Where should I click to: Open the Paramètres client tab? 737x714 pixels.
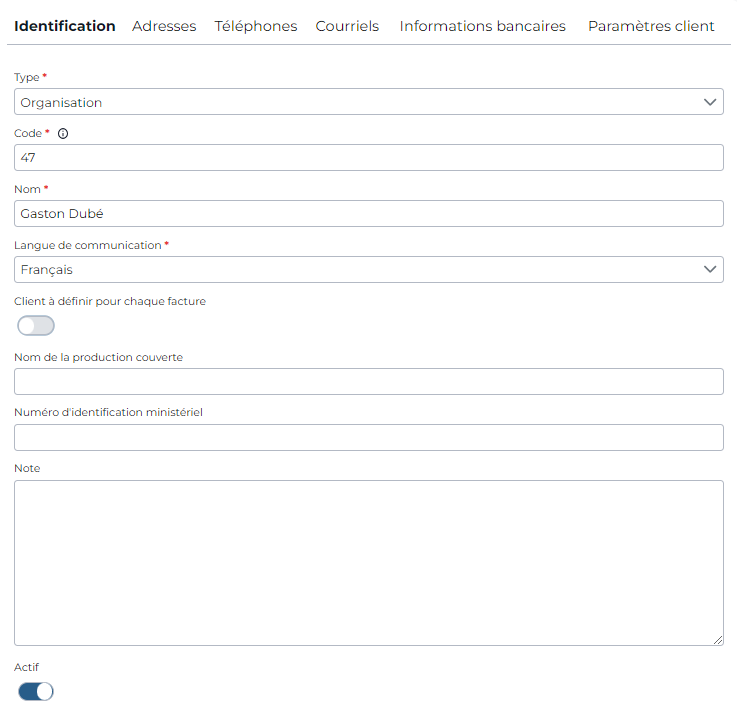click(x=651, y=26)
